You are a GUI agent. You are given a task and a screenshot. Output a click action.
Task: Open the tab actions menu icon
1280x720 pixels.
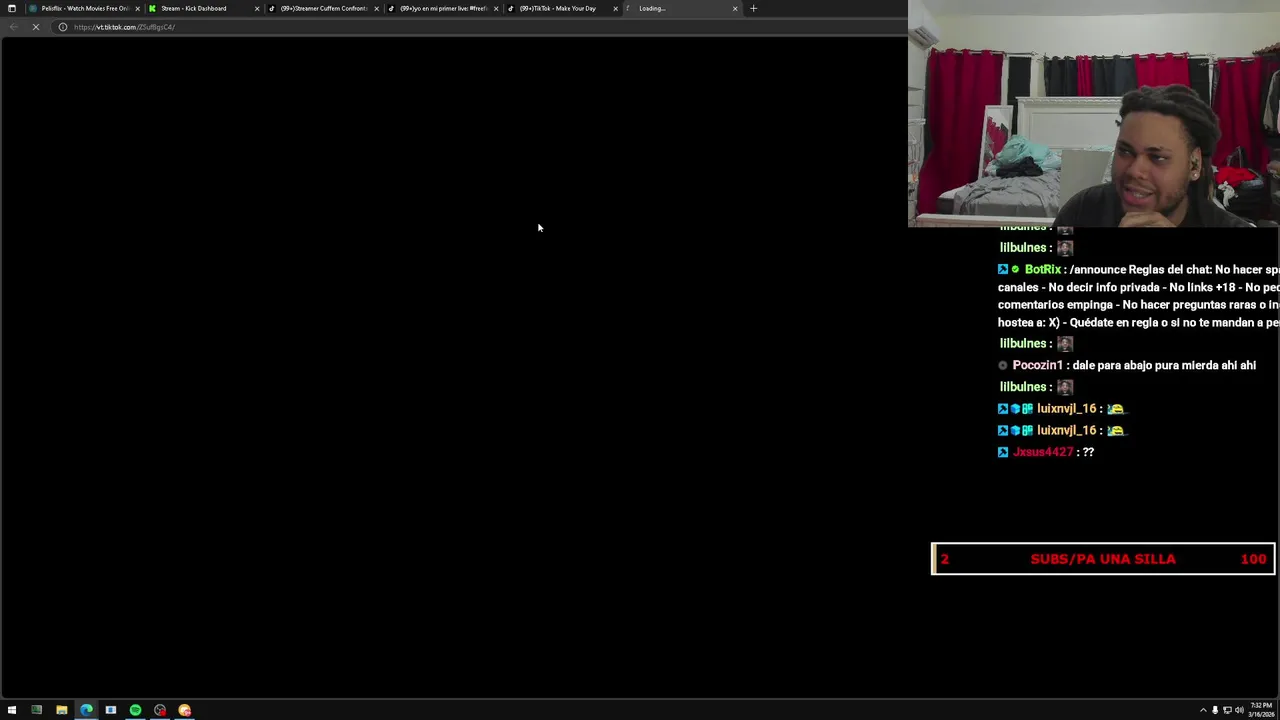coord(12,8)
